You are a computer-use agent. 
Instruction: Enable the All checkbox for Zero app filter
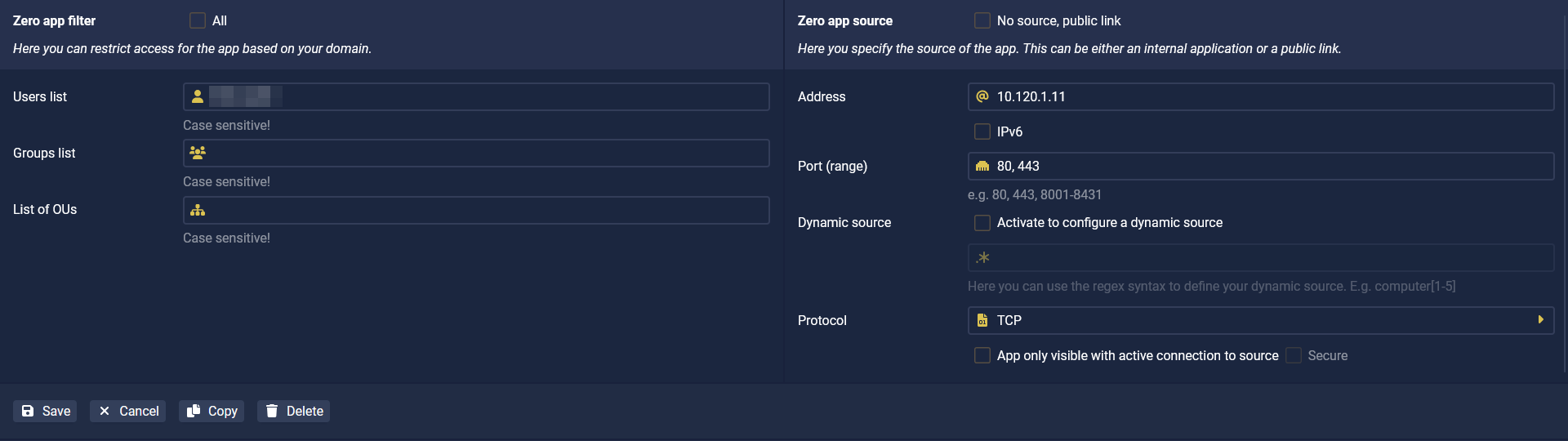[198, 20]
